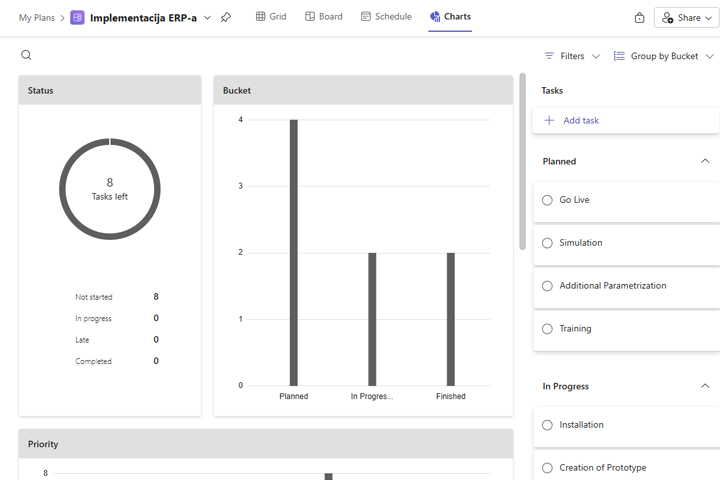Image resolution: width=720 pixels, height=480 pixels.
Task: Click the search magnifier icon
Action: point(27,56)
